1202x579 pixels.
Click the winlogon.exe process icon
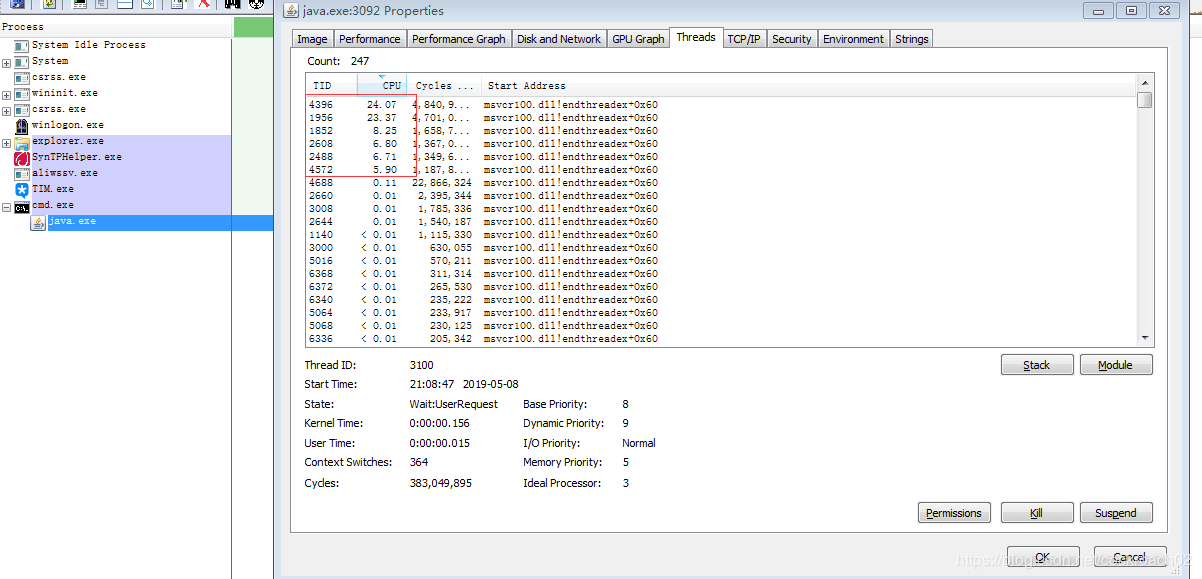click(22, 124)
